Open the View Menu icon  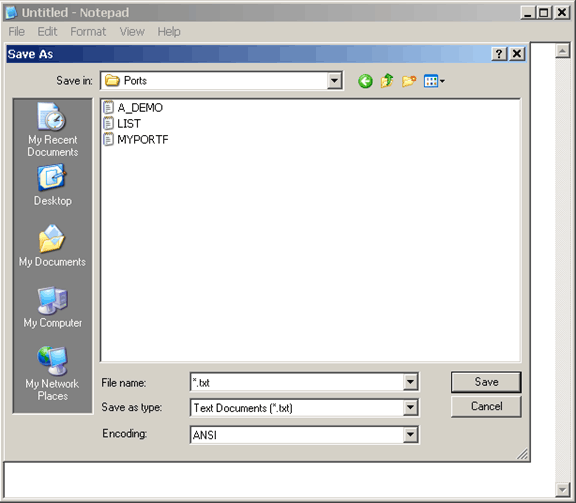point(434,81)
